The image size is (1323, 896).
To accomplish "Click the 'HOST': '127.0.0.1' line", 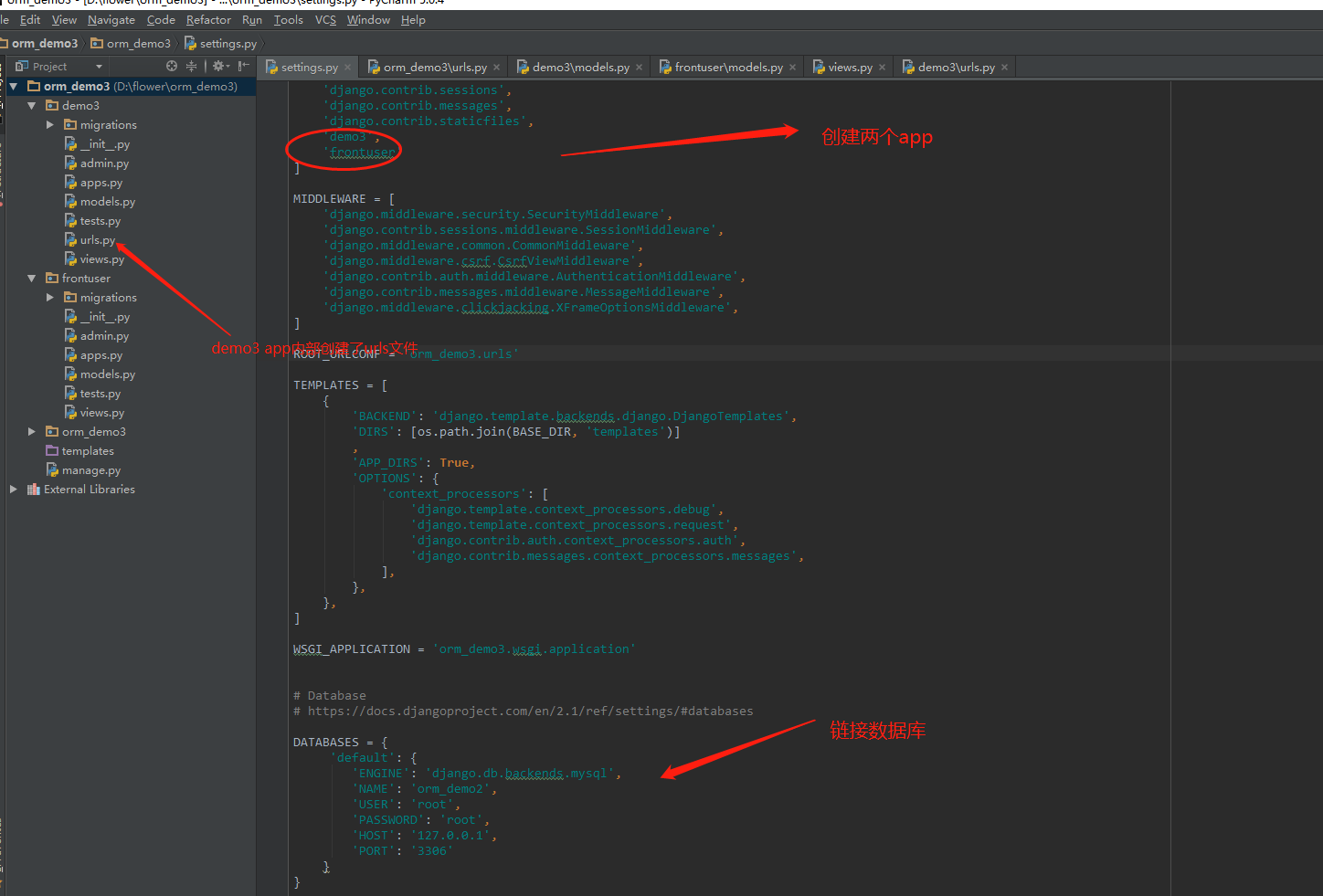I will (424, 836).
